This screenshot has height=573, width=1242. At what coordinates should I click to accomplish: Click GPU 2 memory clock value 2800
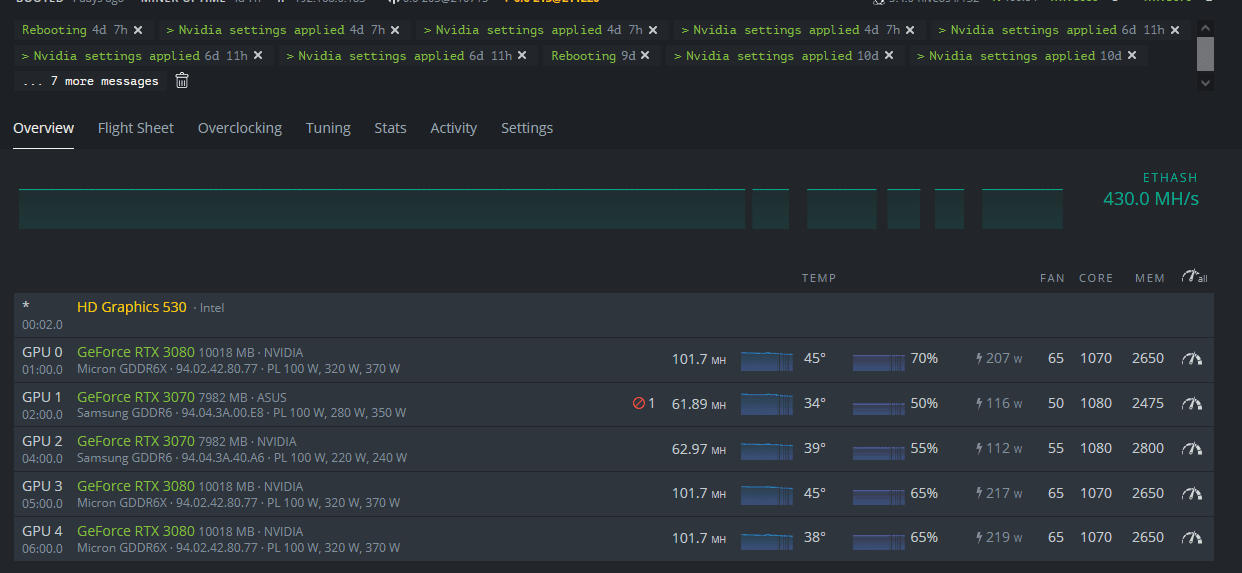pyautogui.click(x=1148, y=448)
